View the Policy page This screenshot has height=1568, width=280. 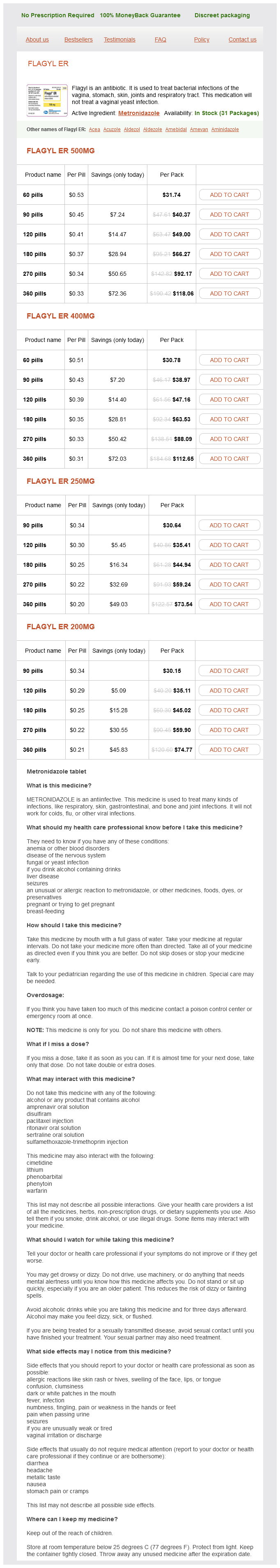pyautogui.click(x=202, y=39)
